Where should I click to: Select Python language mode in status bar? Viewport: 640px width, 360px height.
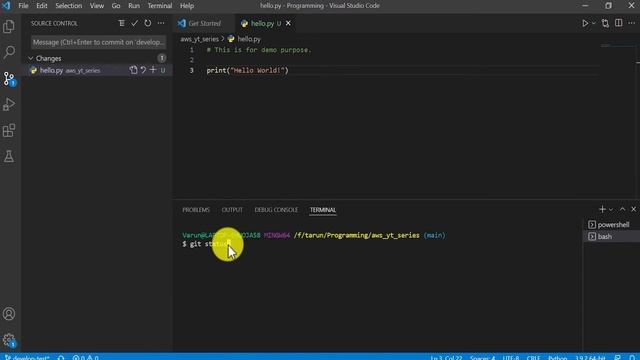(558, 357)
